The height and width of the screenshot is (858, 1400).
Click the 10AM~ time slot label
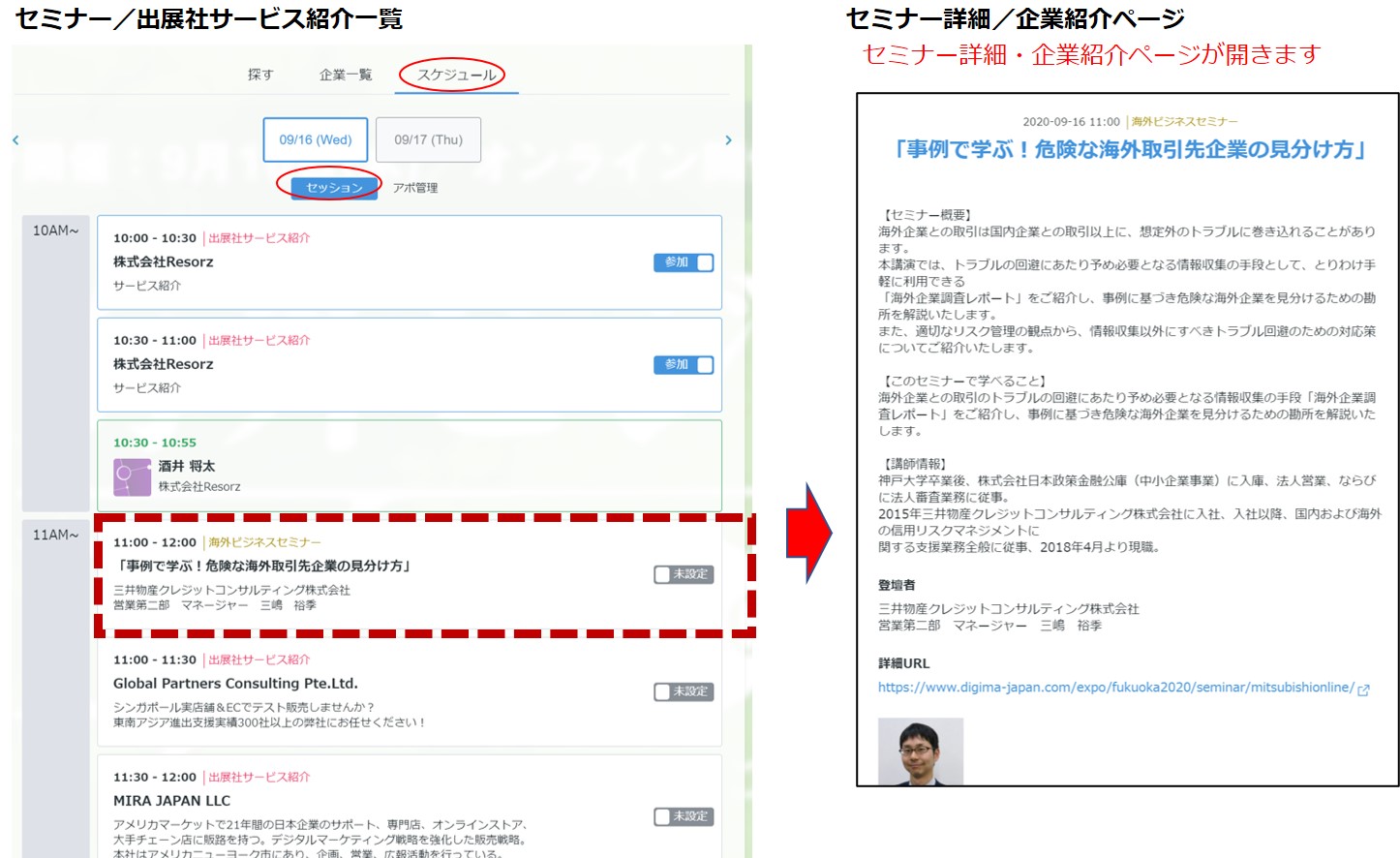point(56,230)
